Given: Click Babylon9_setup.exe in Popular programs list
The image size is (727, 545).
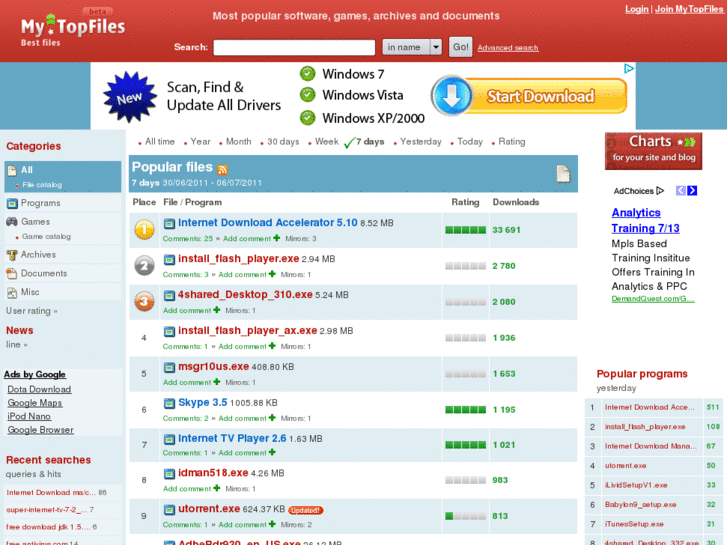Looking at the screenshot, I should pyautogui.click(x=640, y=505).
